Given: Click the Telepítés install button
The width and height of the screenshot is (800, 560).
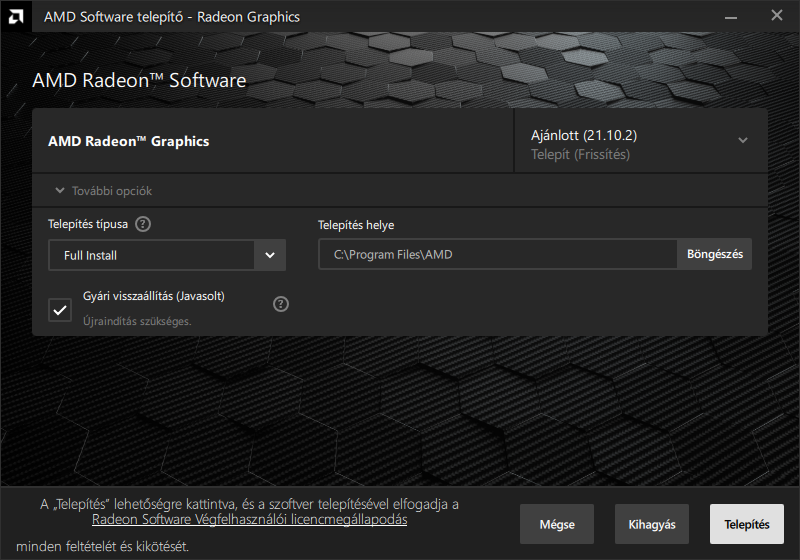Looking at the screenshot, I should [x=746, y=524].
